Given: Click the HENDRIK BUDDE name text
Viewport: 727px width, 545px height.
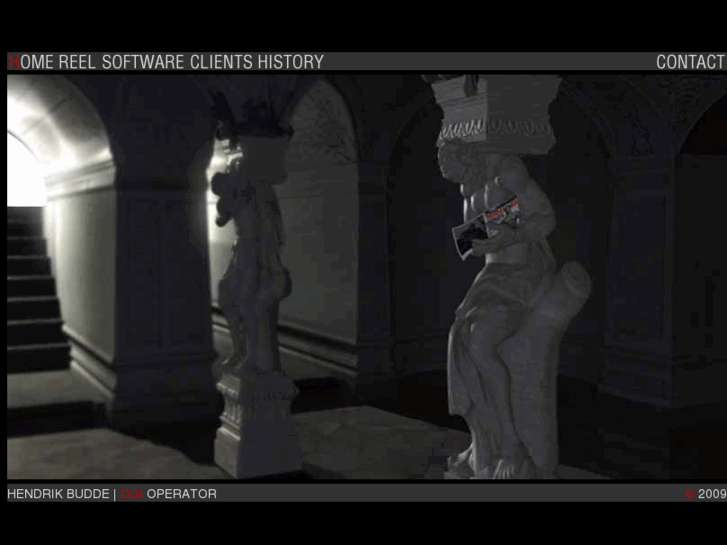Looking at the screenshot, I should (x=58, y=494).
